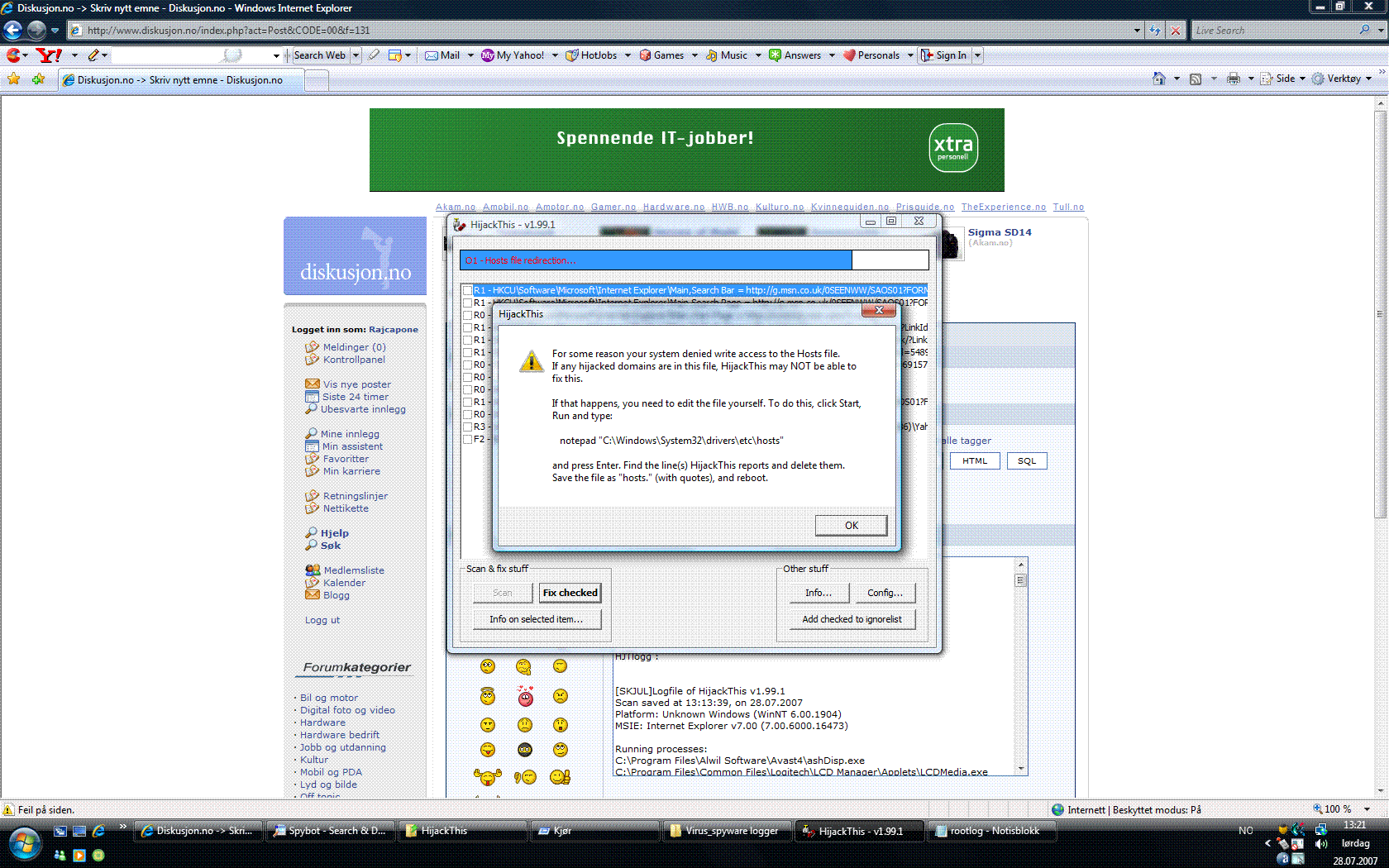Click the Fix checked button

coord(570,593)
